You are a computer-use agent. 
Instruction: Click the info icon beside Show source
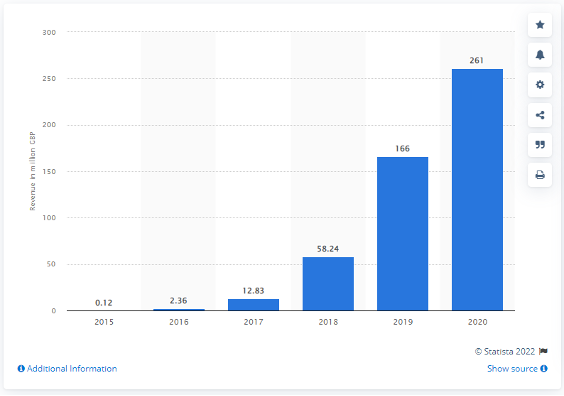pos(544,369)
